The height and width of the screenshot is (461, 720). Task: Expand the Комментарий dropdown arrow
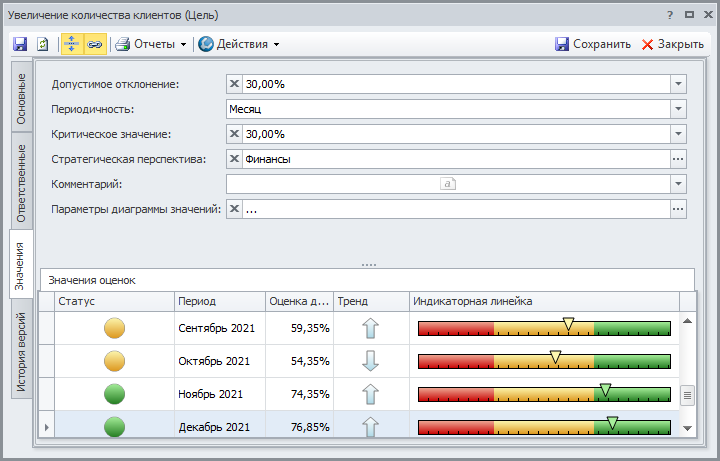click(678, 184)
